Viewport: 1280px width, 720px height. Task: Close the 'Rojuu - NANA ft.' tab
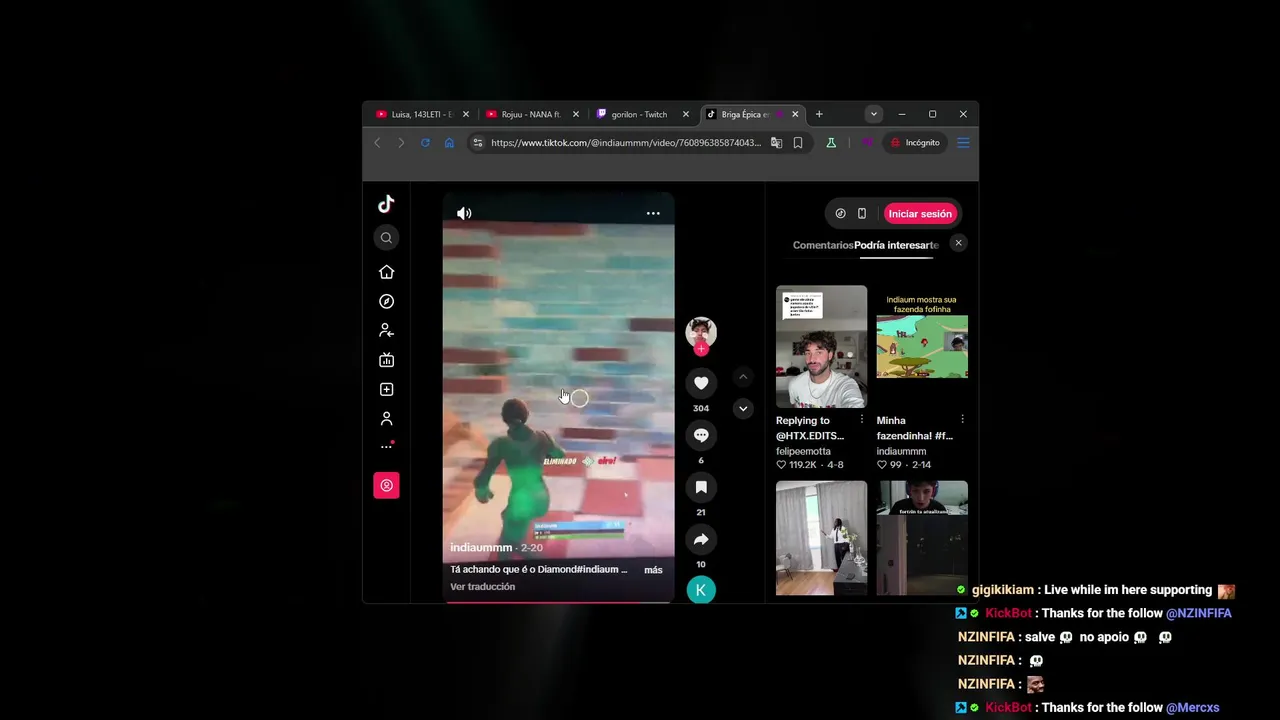[x=575, y=114]
